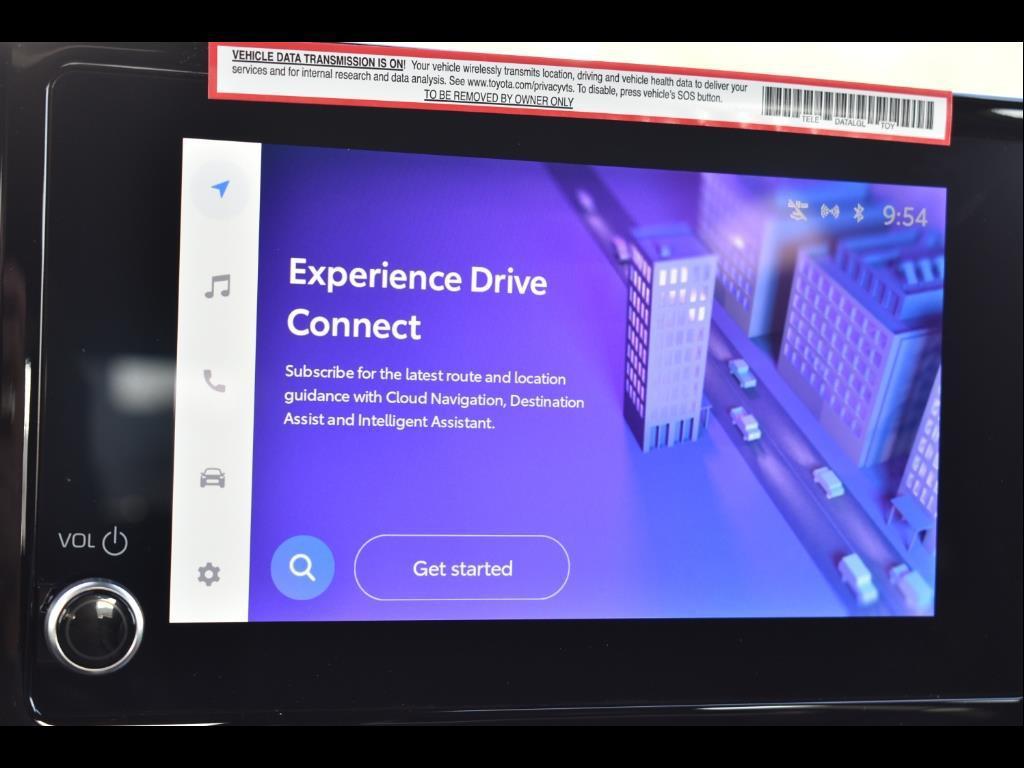This screenshot has height=768, width=1024.
Task: Click the Vehicle Data Transmission Is On notice
Action: (318, 60)
